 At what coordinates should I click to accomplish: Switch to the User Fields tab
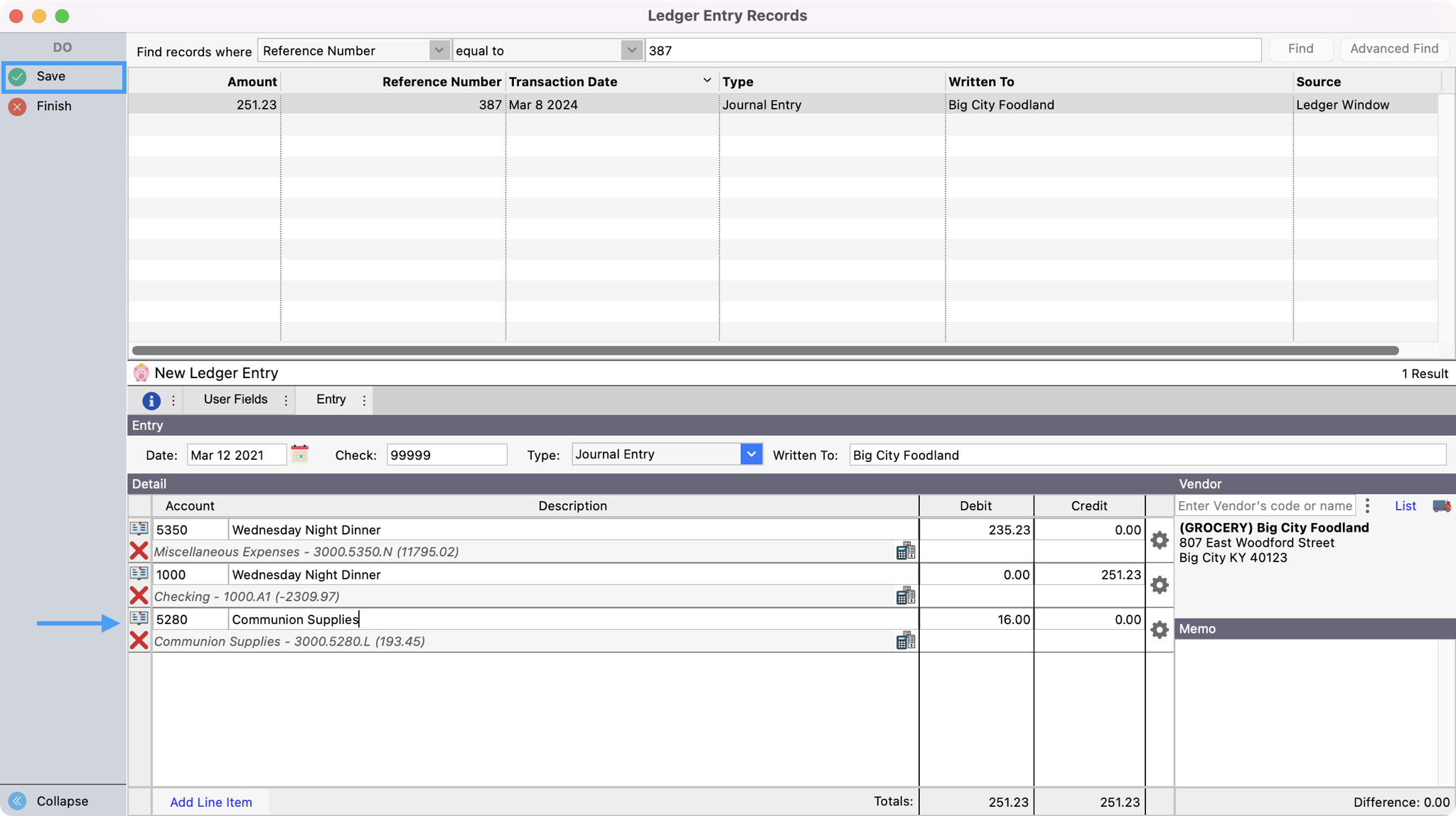(235, 399)
